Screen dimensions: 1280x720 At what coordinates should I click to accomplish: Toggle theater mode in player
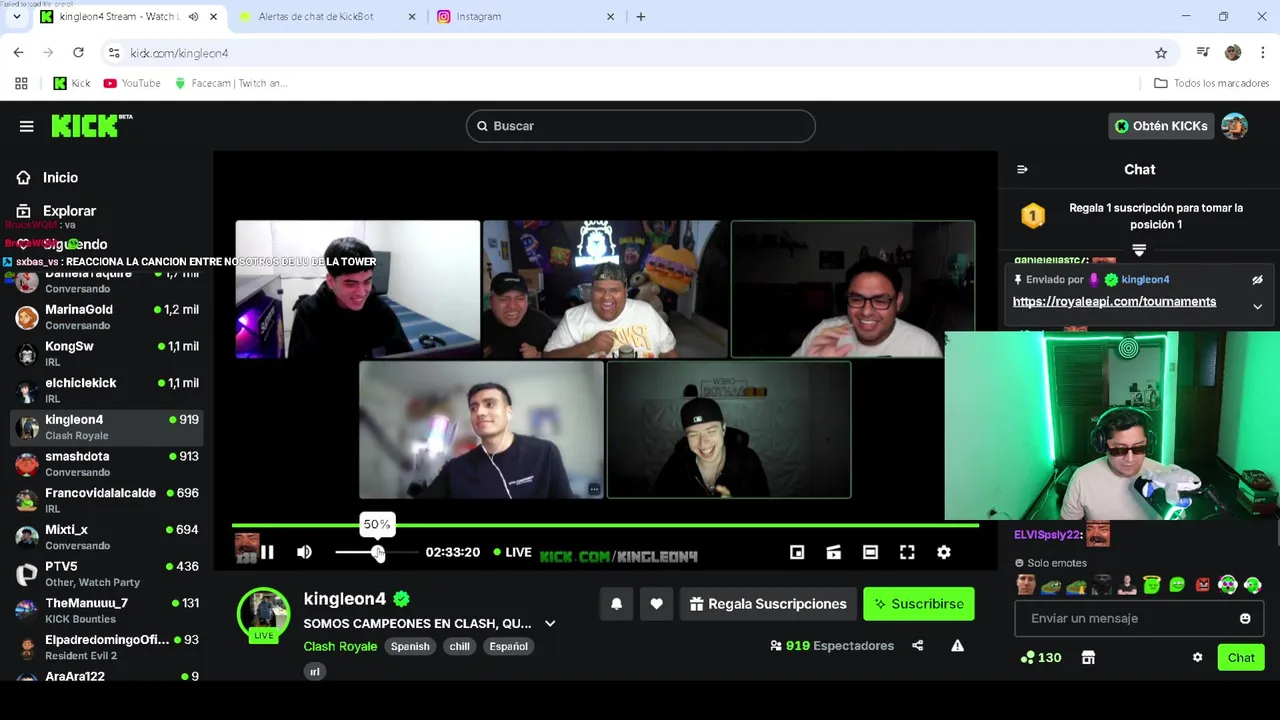tap(870, 552)
